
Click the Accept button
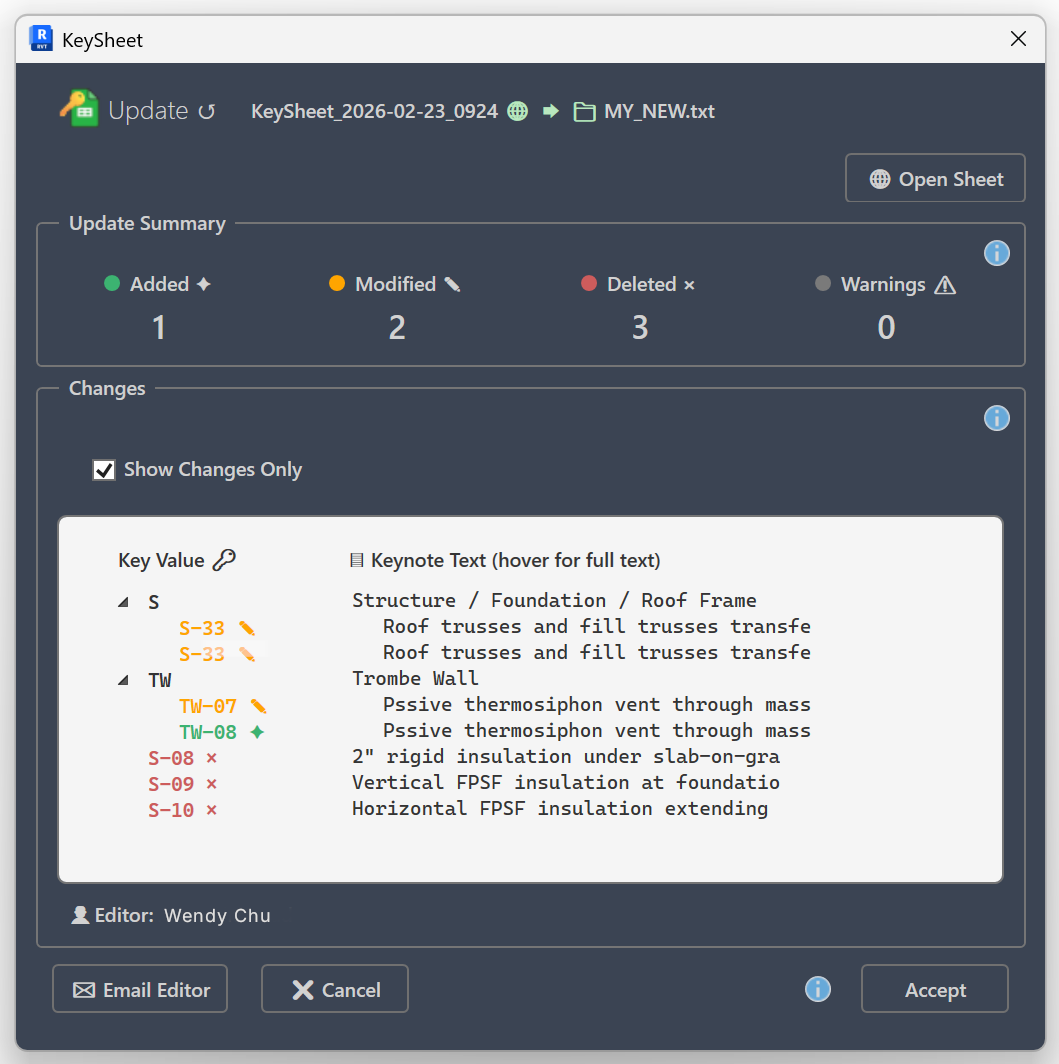point(934,989)
